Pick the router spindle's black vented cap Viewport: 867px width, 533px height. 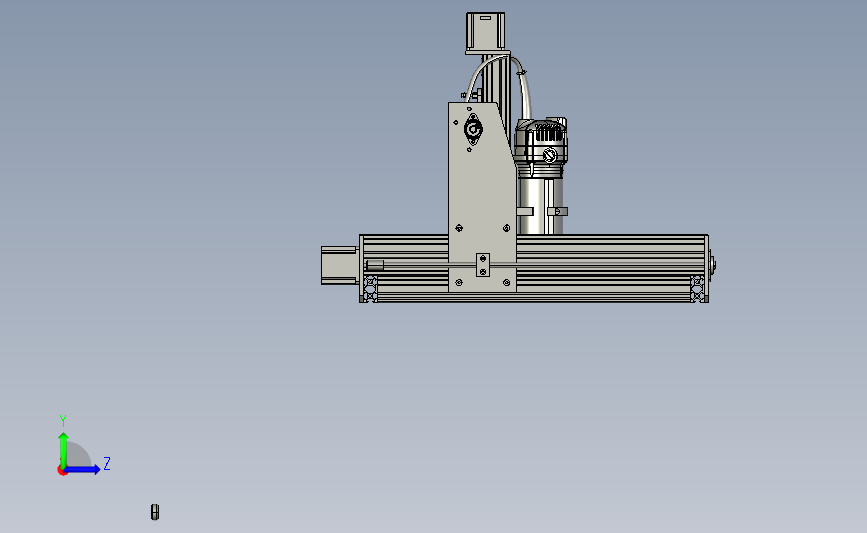[x=541, y=140]
